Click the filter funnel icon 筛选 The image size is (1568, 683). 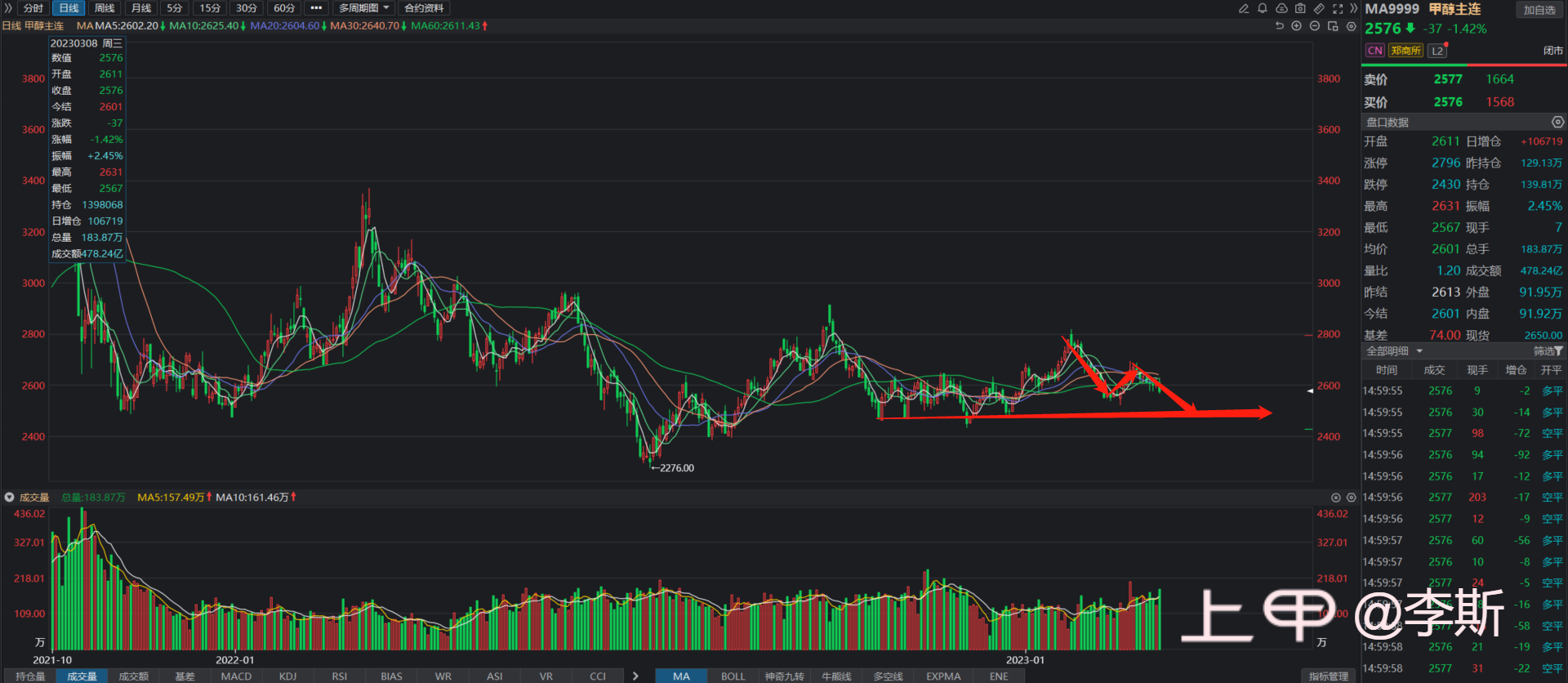(x=1559, y=351)
